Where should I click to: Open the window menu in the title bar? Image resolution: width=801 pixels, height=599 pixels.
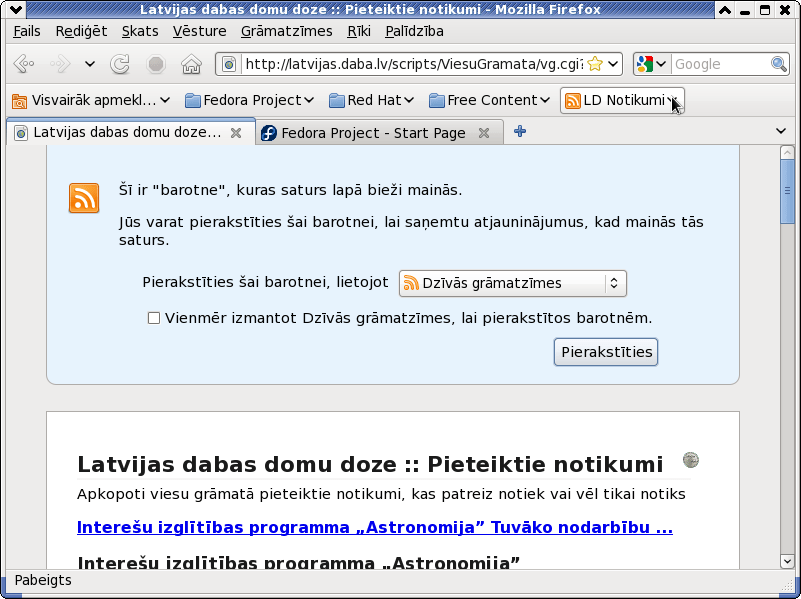15,9
